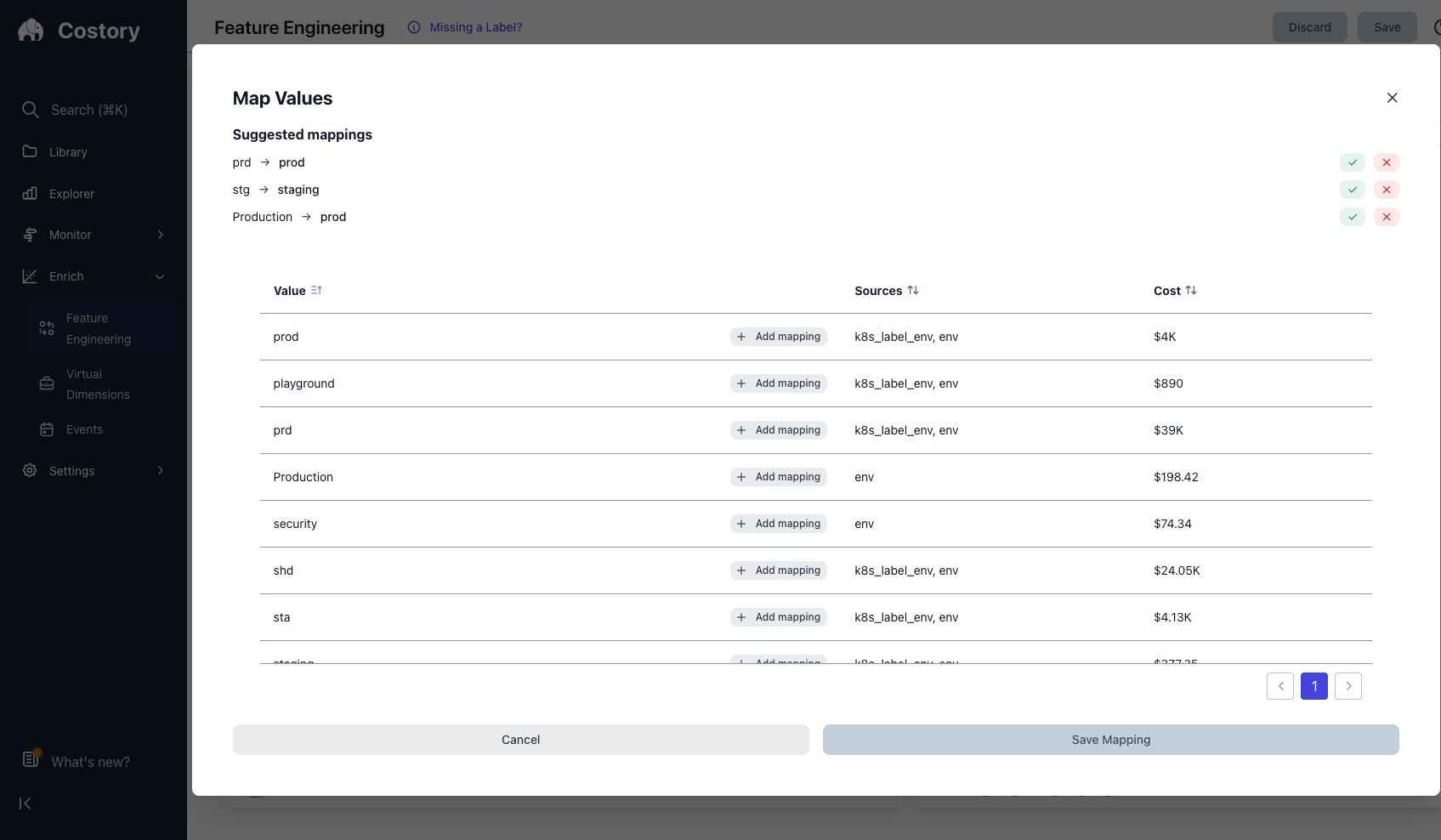1441x840 pixels.
Task: Open search using the magnifier icon
Action: (30, 110)
